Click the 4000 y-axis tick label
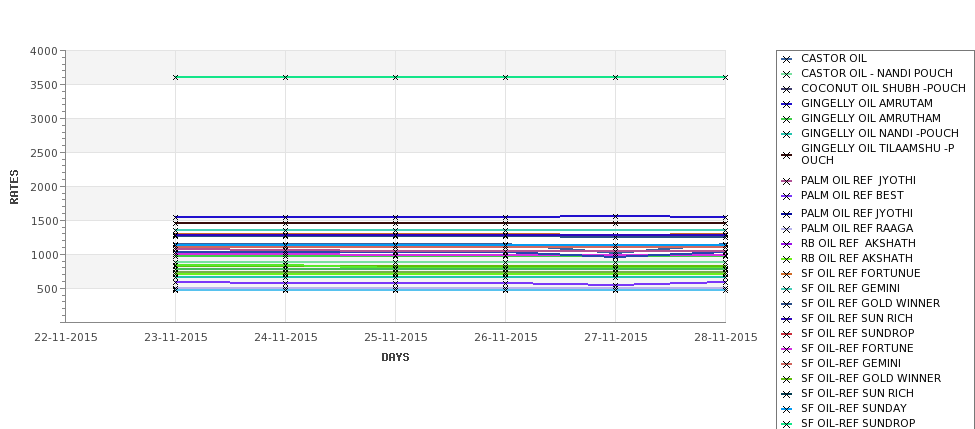 pos(44,51)
